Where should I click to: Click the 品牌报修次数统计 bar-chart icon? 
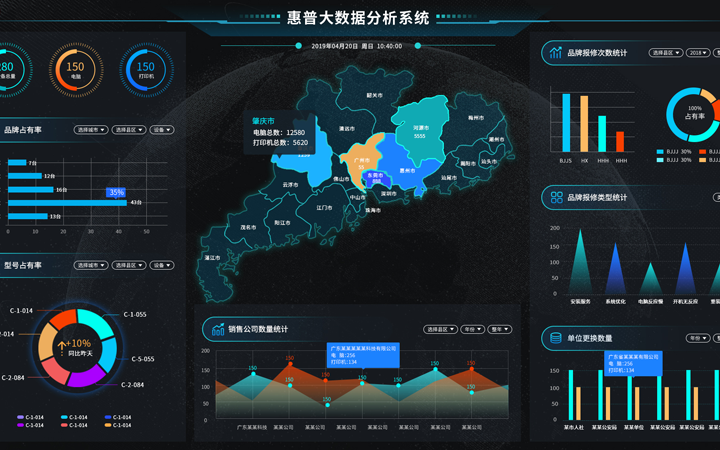coord(556,53)
